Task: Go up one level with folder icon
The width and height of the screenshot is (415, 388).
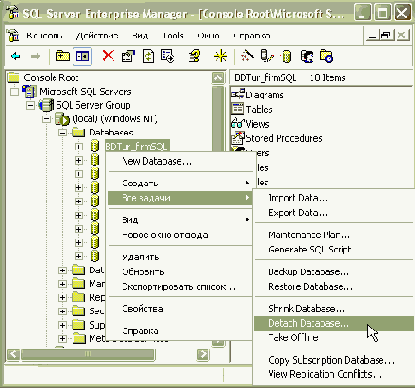Action: tap(63, 56)
